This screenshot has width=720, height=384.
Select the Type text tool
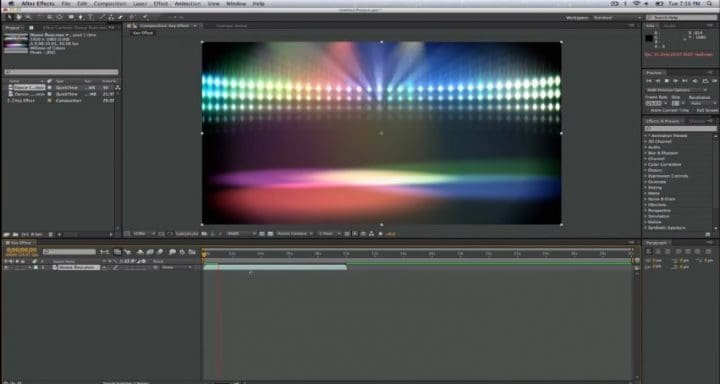coord(90,17)
